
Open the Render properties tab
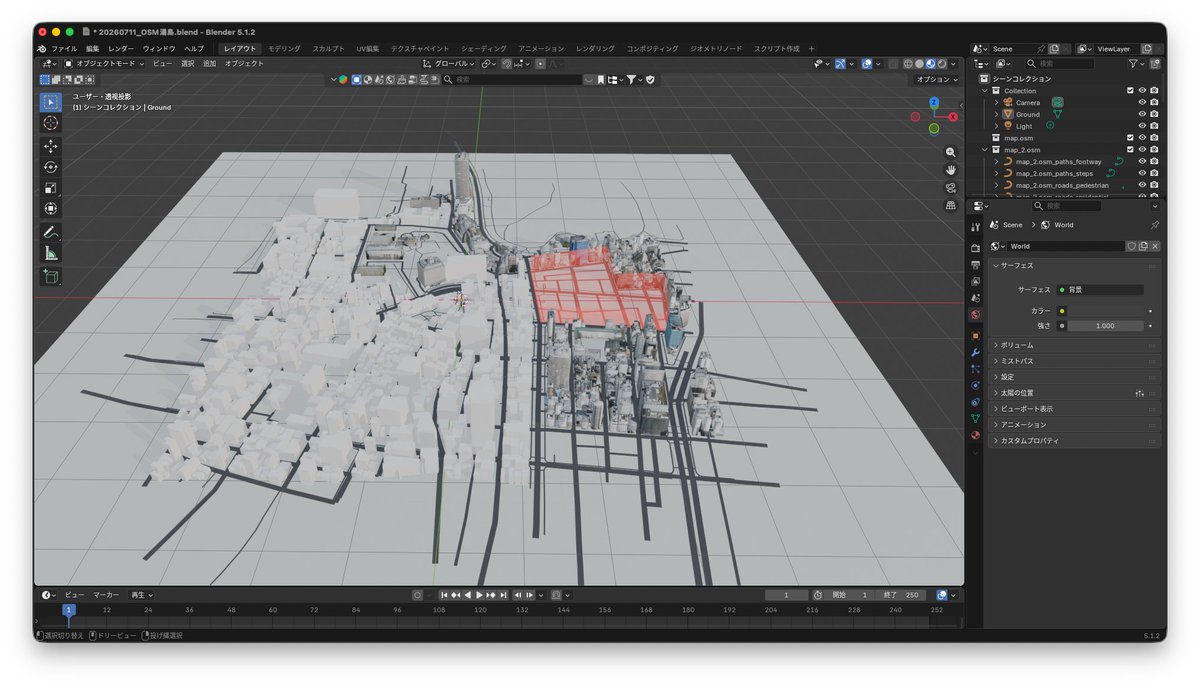click(x=975, y=247)
